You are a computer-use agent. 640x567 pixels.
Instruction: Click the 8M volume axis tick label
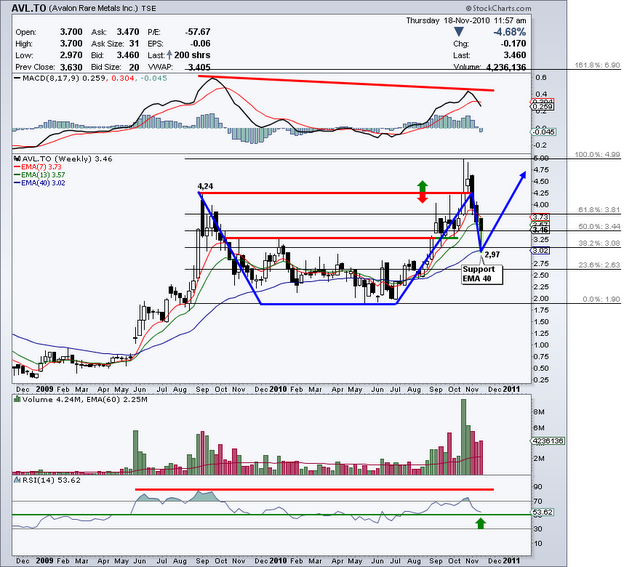click(539, 412)
